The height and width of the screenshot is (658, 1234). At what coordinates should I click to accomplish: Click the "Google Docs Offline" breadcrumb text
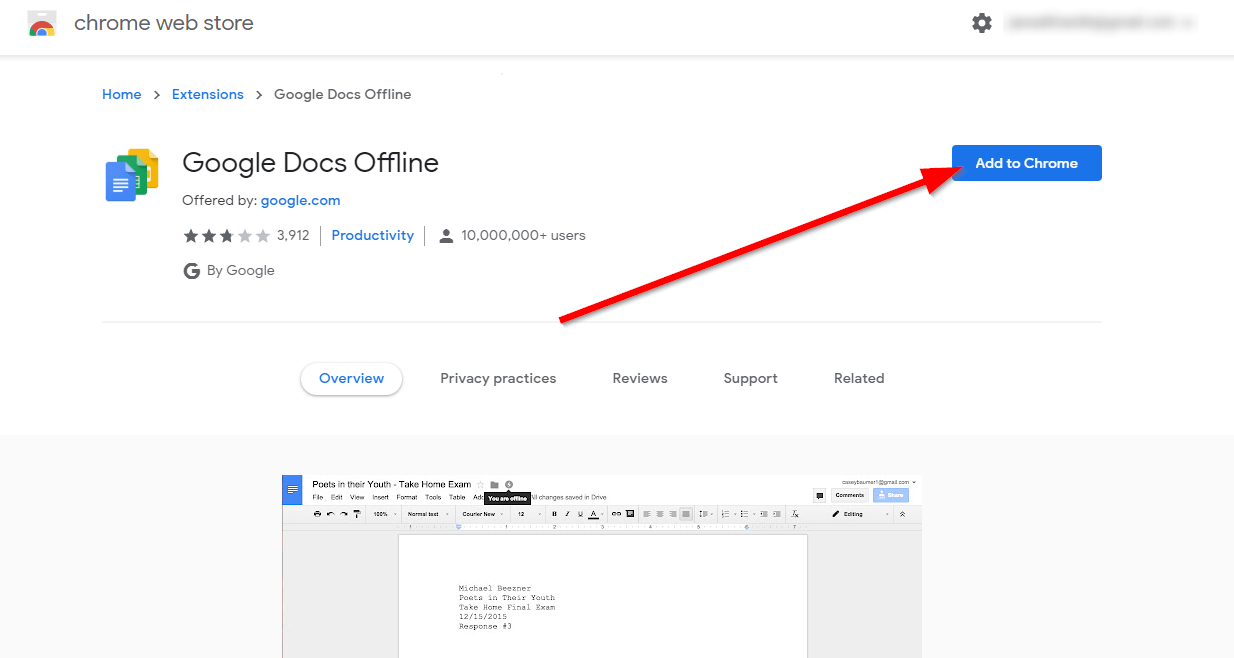point(343,94)
